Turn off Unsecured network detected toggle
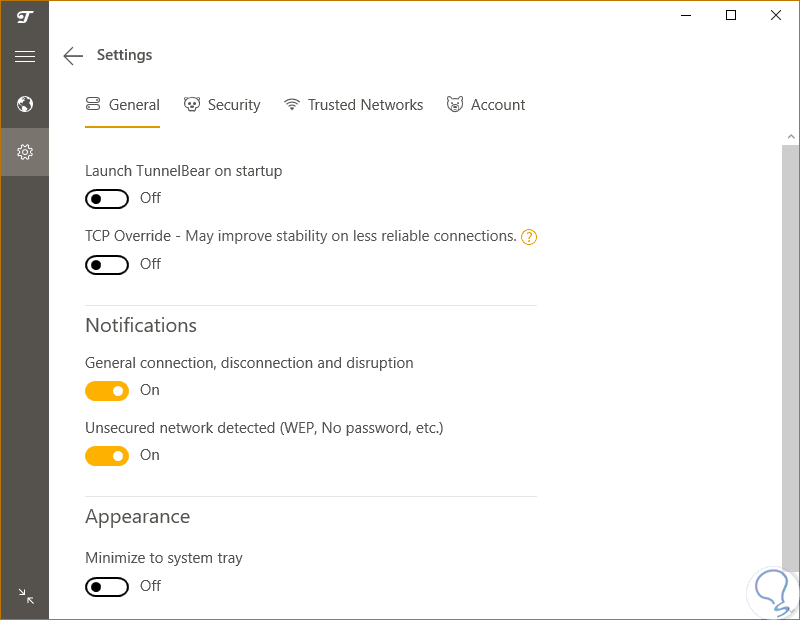The image size is (800, 620). (x=107, y=456)
